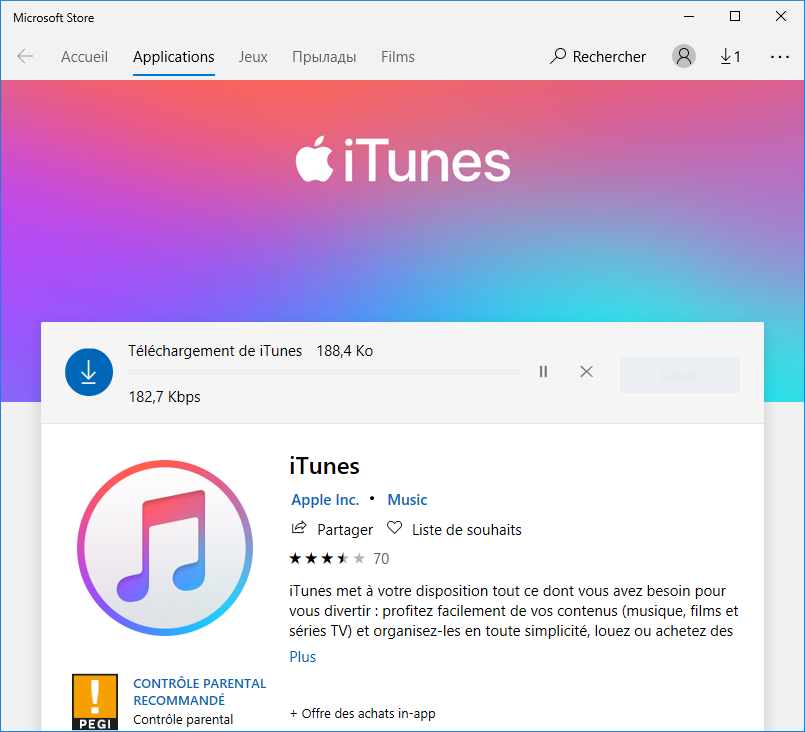The image size is (805, 732).
Task: Open the Contrôle parental recommandé link
Action: click(x=200, y=692)
